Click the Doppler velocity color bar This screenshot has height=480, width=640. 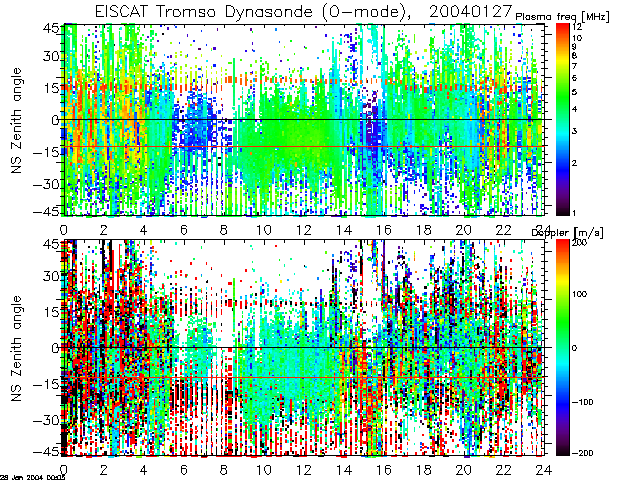pos(562,347)
